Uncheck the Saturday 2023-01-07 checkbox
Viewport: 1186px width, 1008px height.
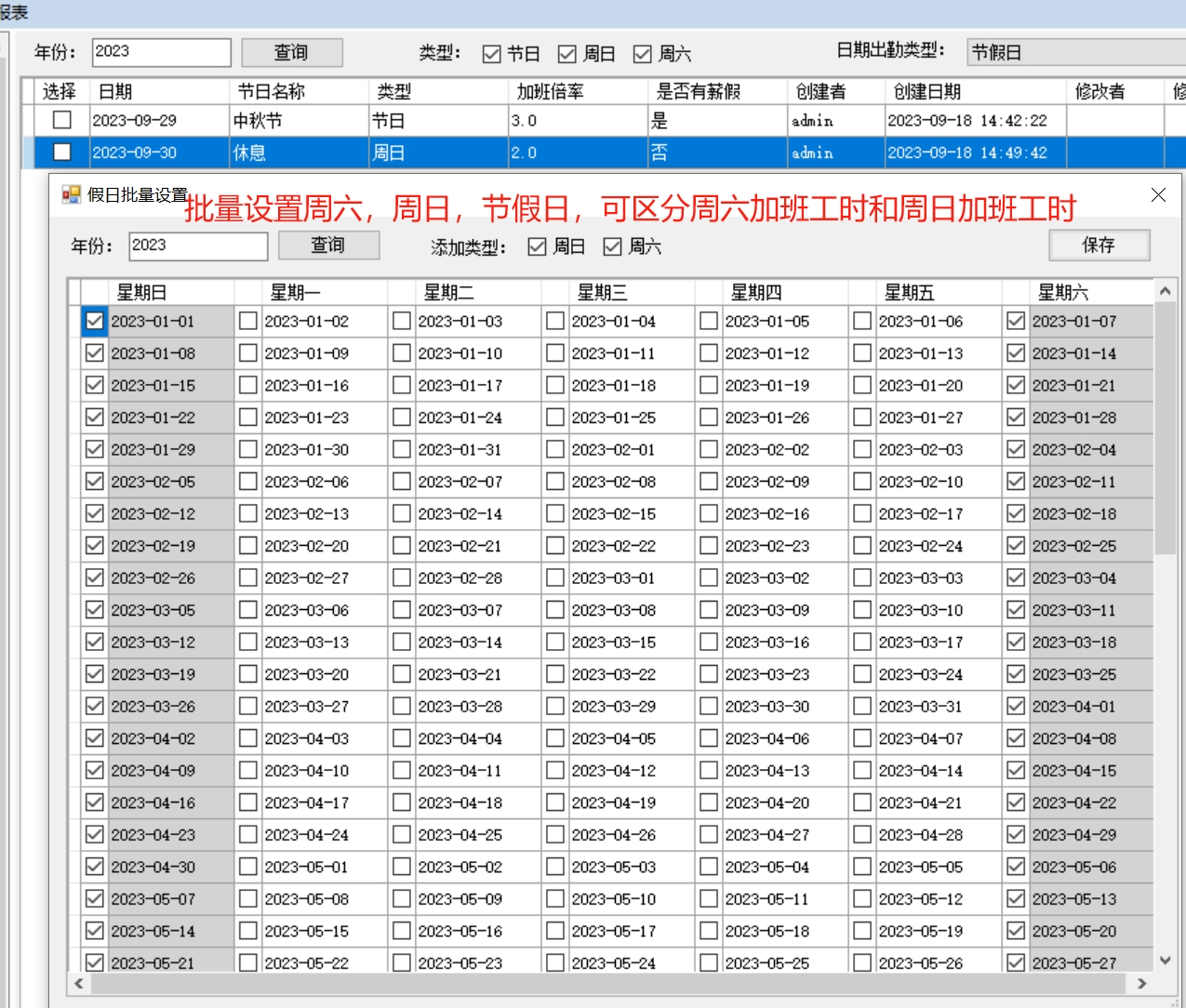(1016, 321)
